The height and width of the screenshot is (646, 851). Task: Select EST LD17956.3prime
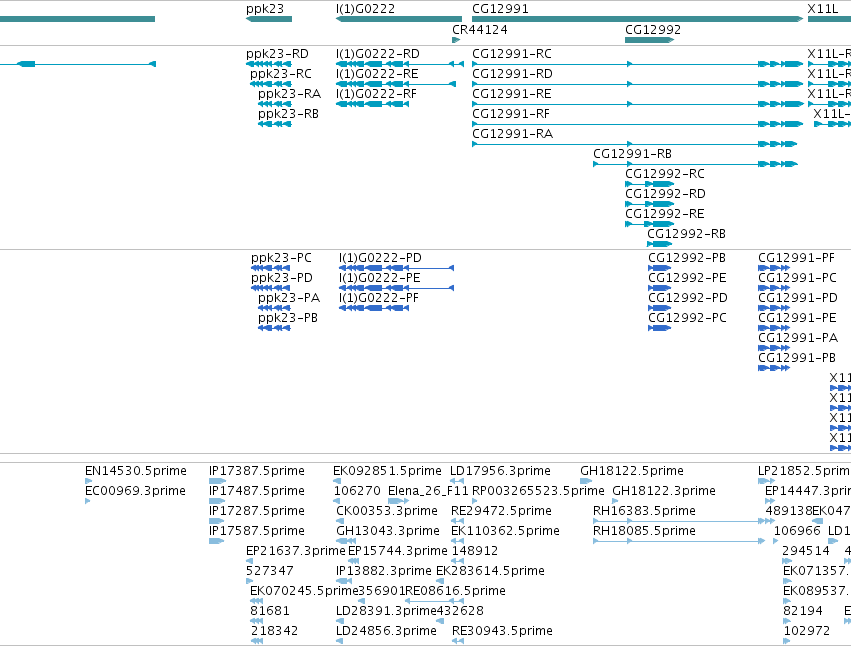tap(457, 481)
